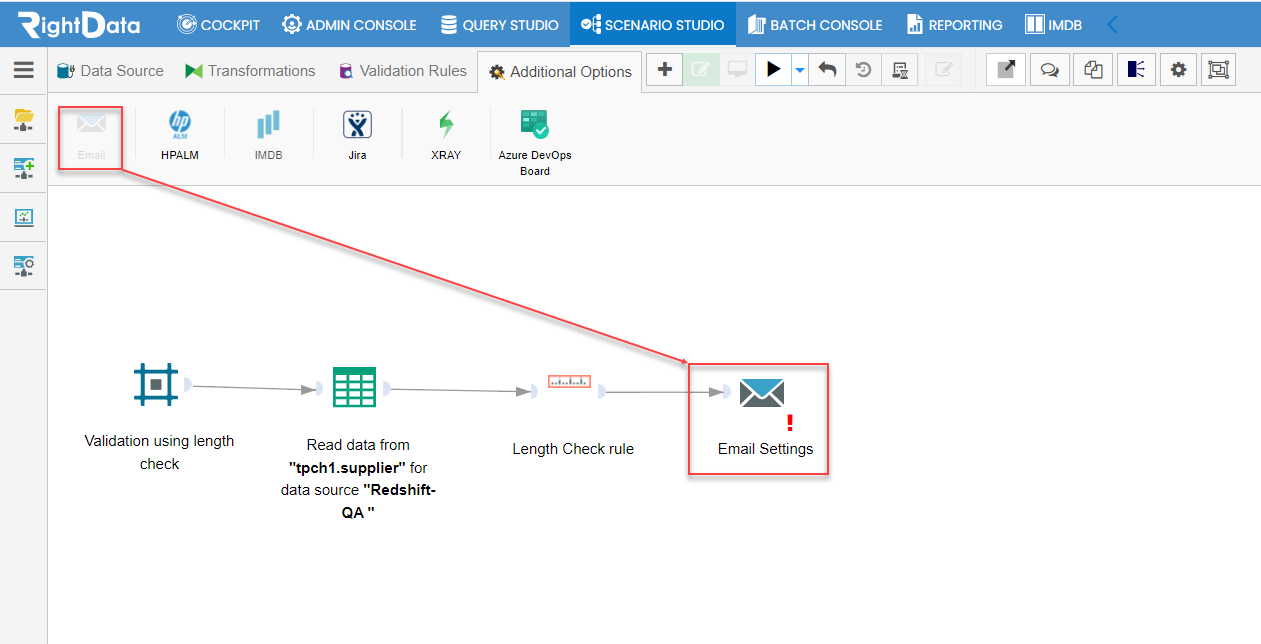The image size is (1261, 644).
Task: Open folder icon in left sidebar
Action: [24, 120]
